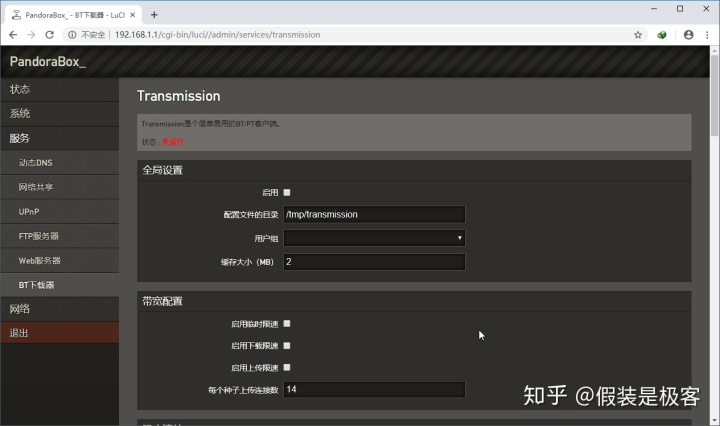Click 退出 to log out
This screenshot has width=720, height=426.
tap(60, 333)
